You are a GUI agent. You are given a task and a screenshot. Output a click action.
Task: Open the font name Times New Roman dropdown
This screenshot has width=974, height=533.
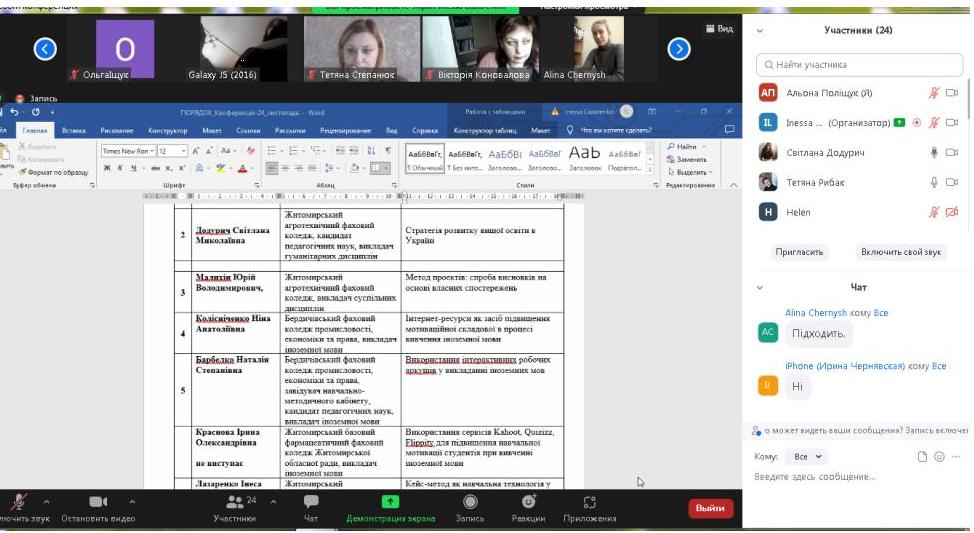coord(152,151)
